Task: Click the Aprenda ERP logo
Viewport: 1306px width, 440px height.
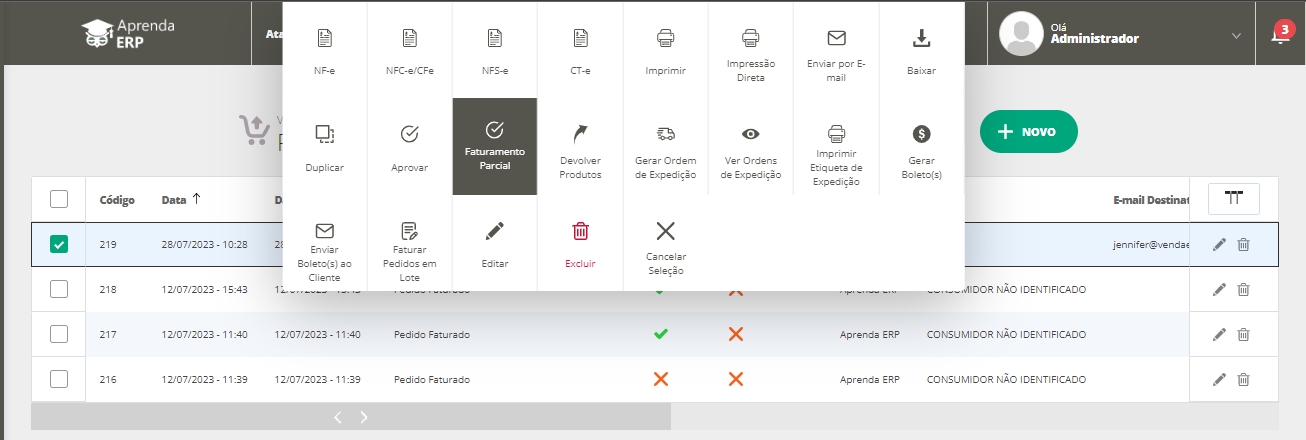Action: click(x=128, y=34)
